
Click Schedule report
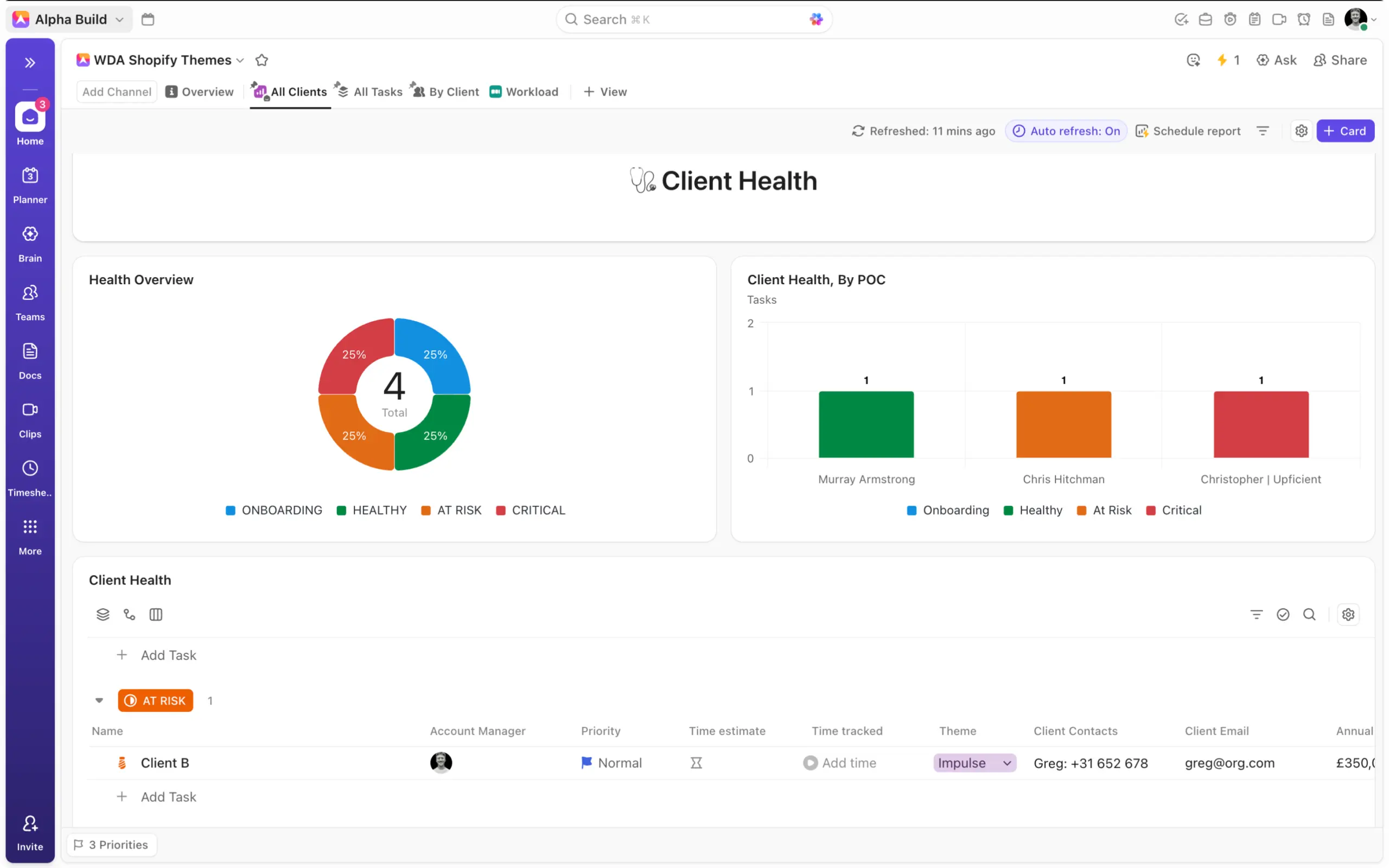[x=1188, y=131]
